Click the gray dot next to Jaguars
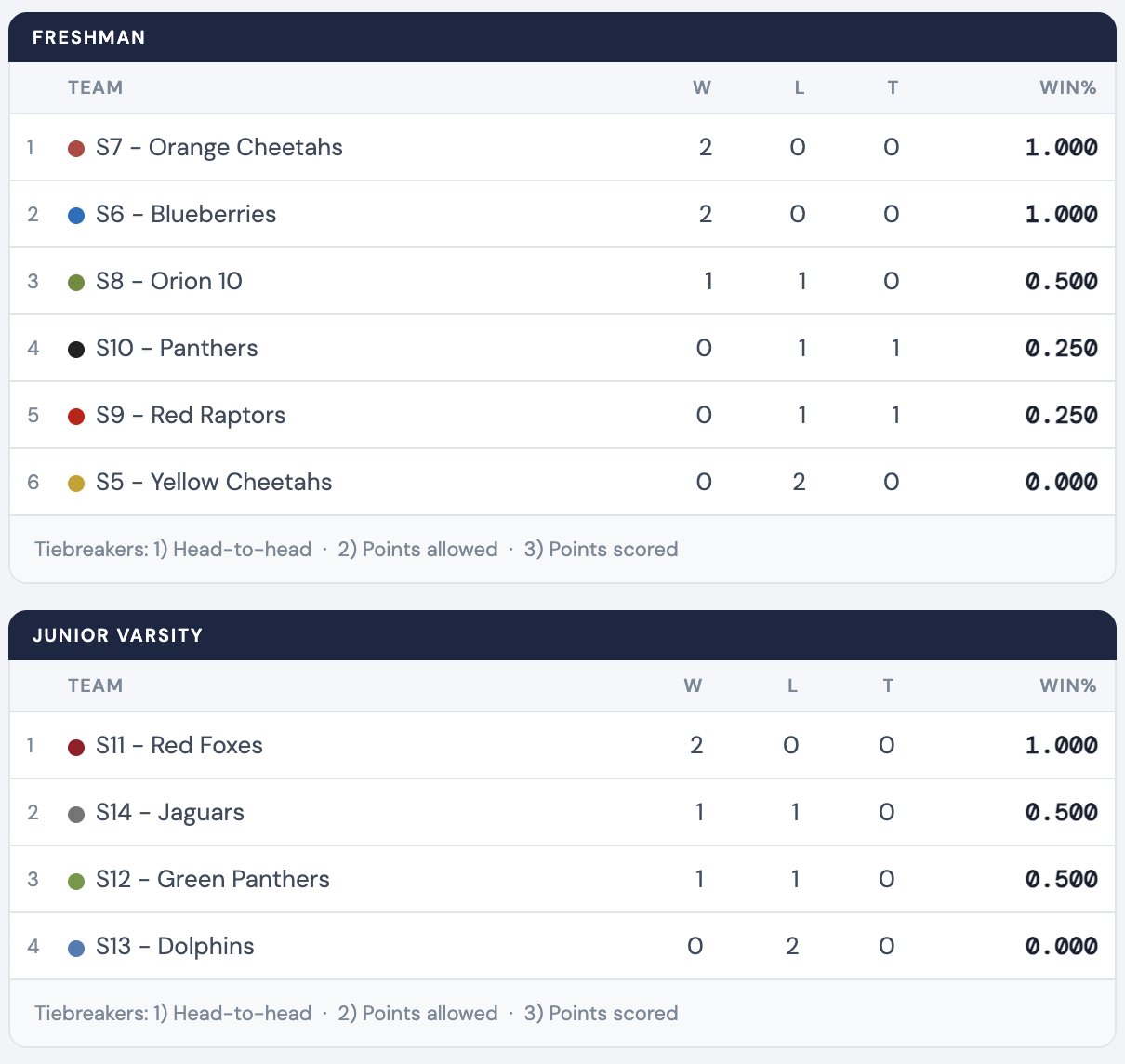This screenshot has height=1064, width=1125. [77, 814]
